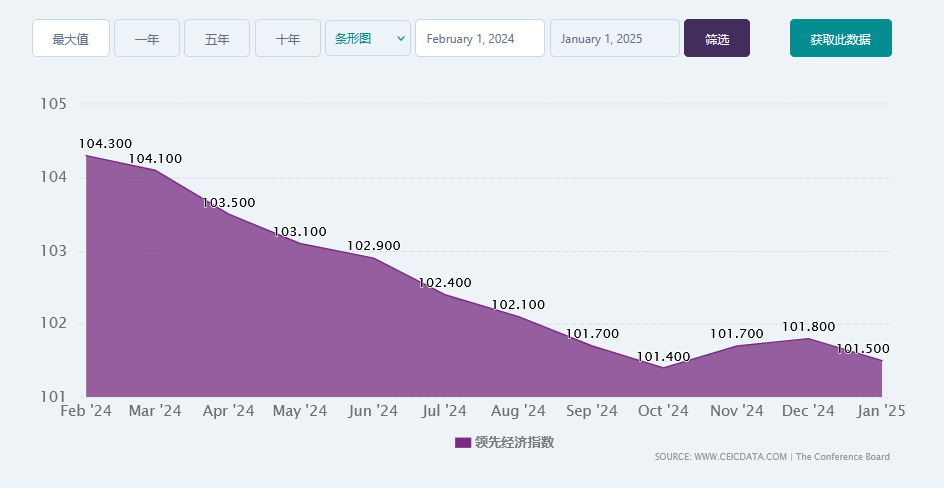The width and height of the screenshot is (944, 488).
Task: Click the 102.900 data point for Jun '24
Action: click(x=374, y=258)
